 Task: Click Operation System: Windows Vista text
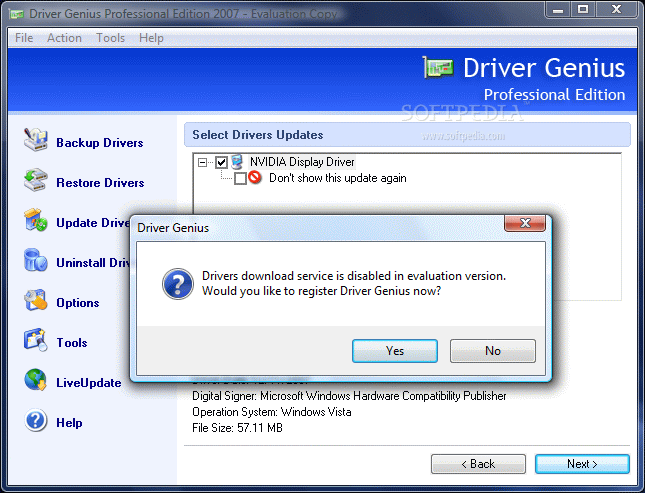pyautogui.click(x=272, y=412)
